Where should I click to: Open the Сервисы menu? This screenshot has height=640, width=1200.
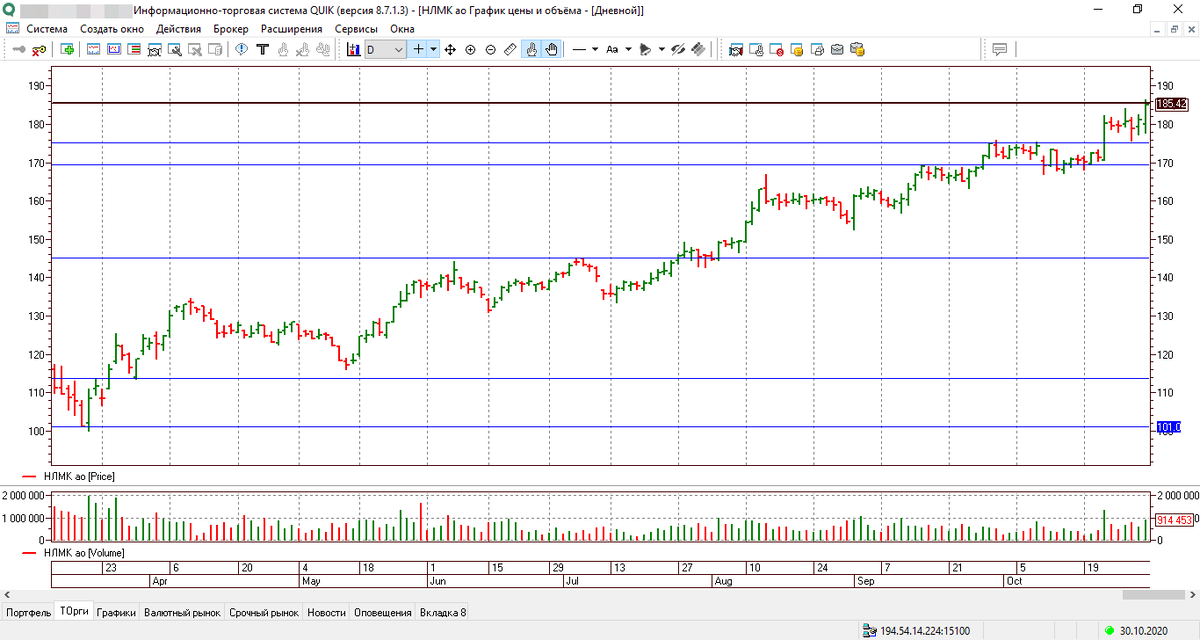pyautogui.click(x=356, y=29)
